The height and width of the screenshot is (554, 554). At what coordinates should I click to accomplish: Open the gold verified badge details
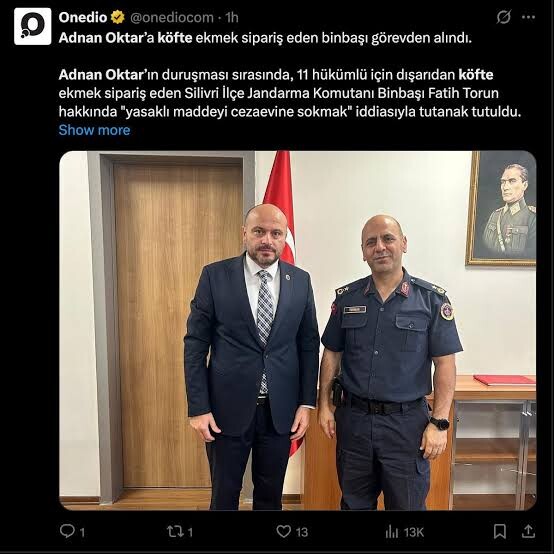tap(118, 17)
